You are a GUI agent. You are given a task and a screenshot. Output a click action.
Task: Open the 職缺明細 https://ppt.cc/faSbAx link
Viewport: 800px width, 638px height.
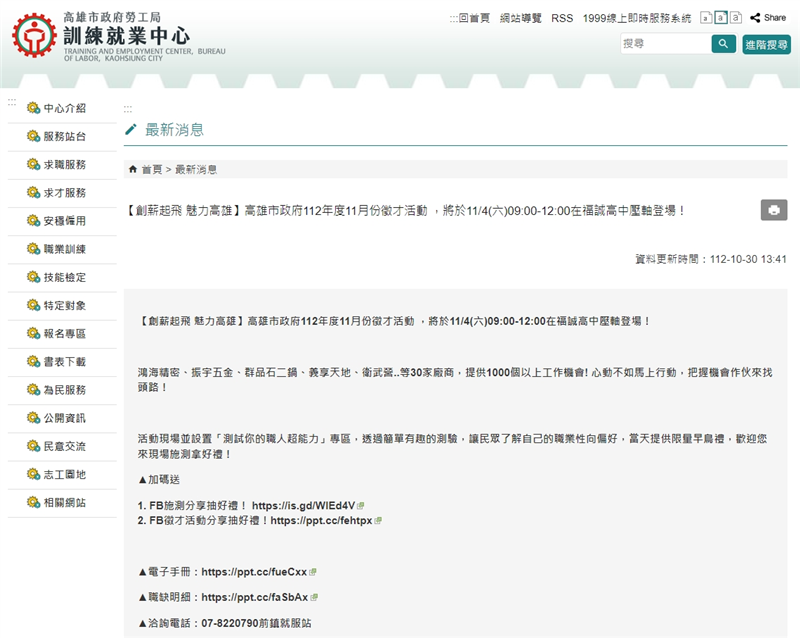255,597
